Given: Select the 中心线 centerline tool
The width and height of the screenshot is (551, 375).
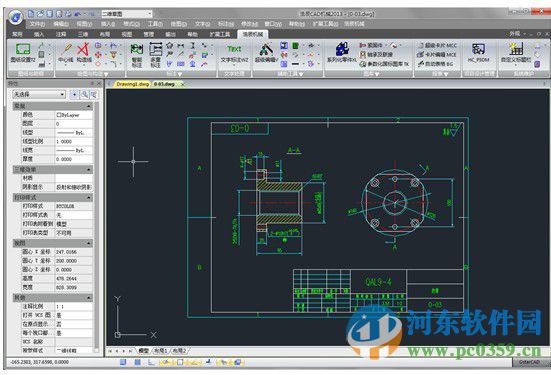Looking at the screenshot, I should pos(66,53).
